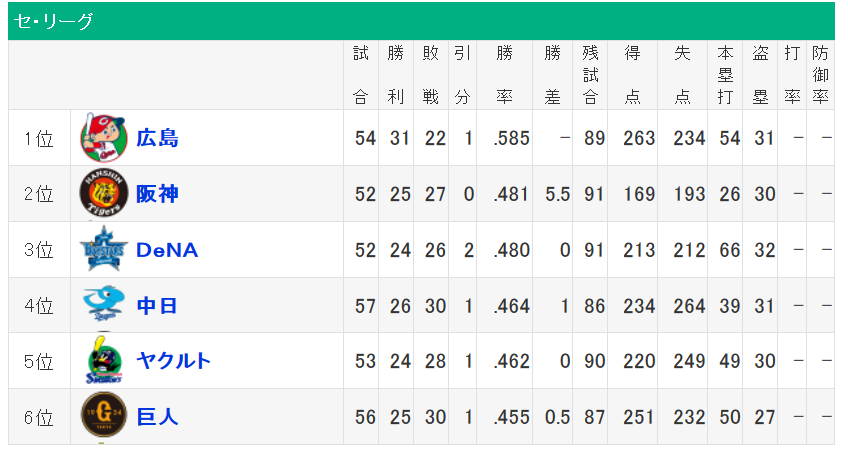The image size is (848, 449).
Task: Click the Yakult Swallows team logo
Action: pyautogui.click(x=104, y=361)
